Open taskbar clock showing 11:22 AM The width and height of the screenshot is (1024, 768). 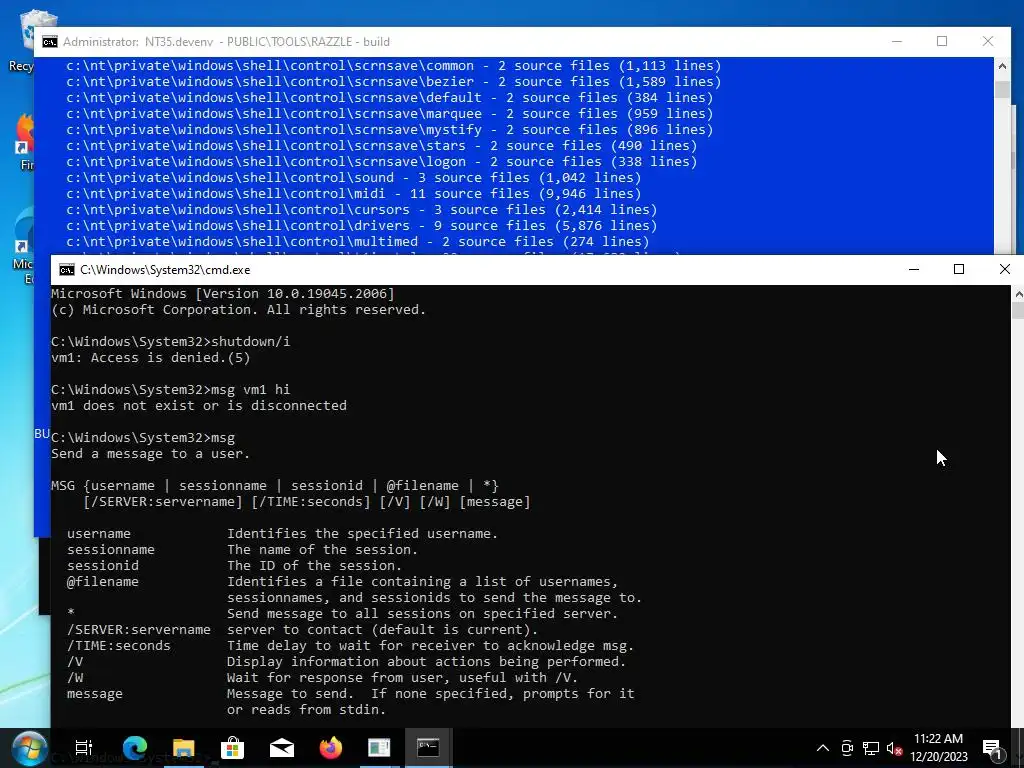coord(938,748)
